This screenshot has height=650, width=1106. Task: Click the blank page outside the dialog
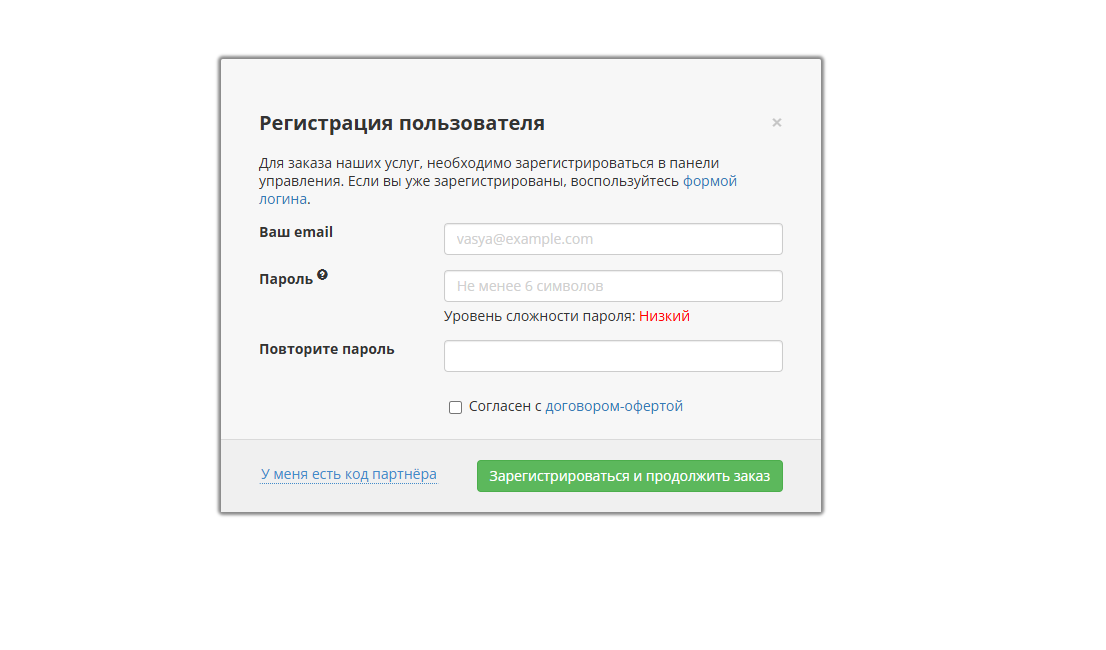[x=960, y=300]
